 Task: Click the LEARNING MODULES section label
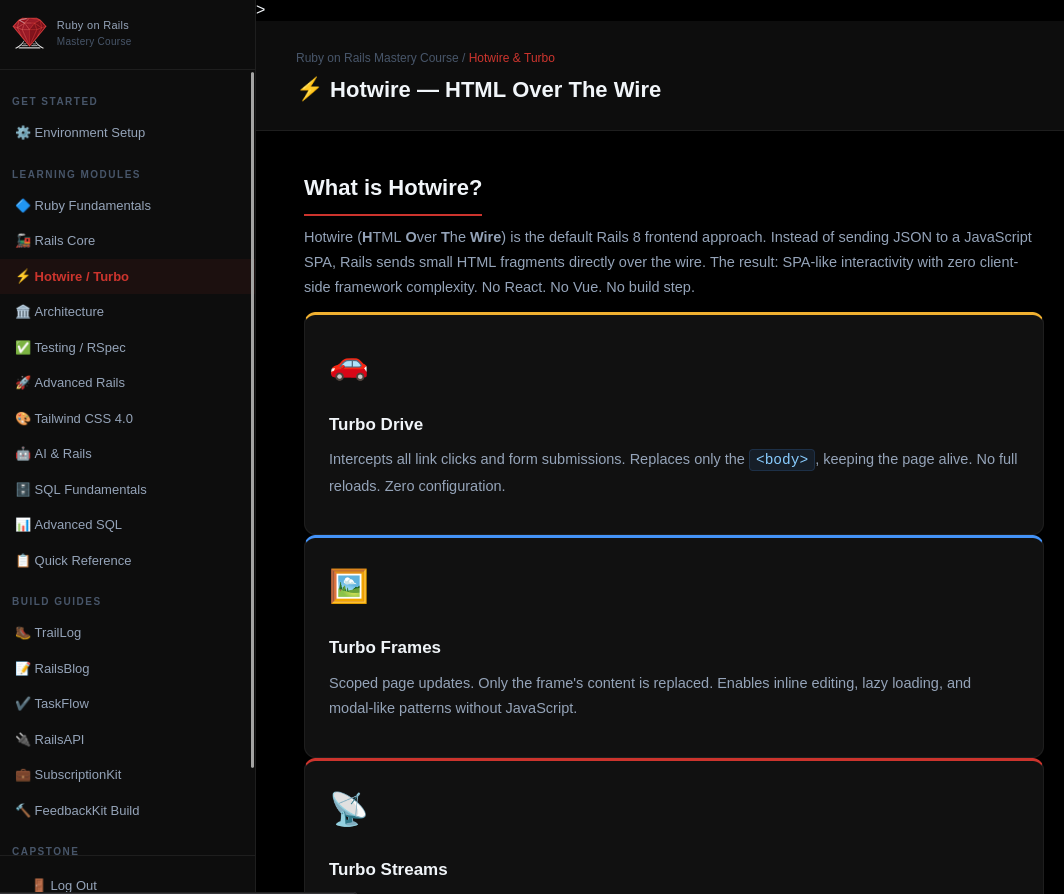tap(76, 174)
